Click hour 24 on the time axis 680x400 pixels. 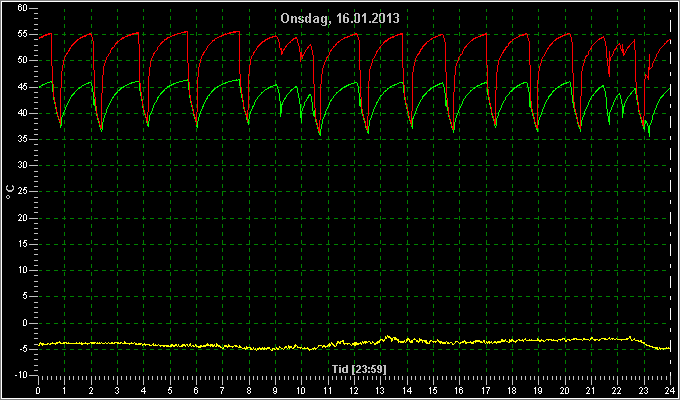tap(670, 390)
